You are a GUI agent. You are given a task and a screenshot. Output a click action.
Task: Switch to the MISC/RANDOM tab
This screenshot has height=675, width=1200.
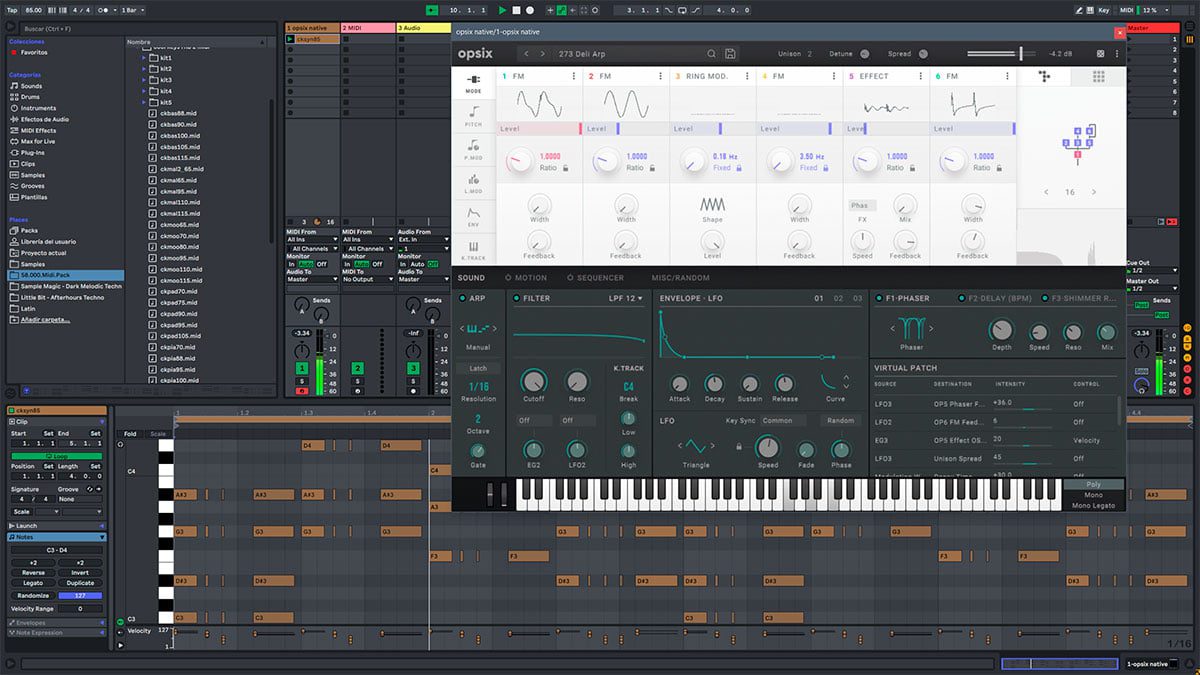679,278
